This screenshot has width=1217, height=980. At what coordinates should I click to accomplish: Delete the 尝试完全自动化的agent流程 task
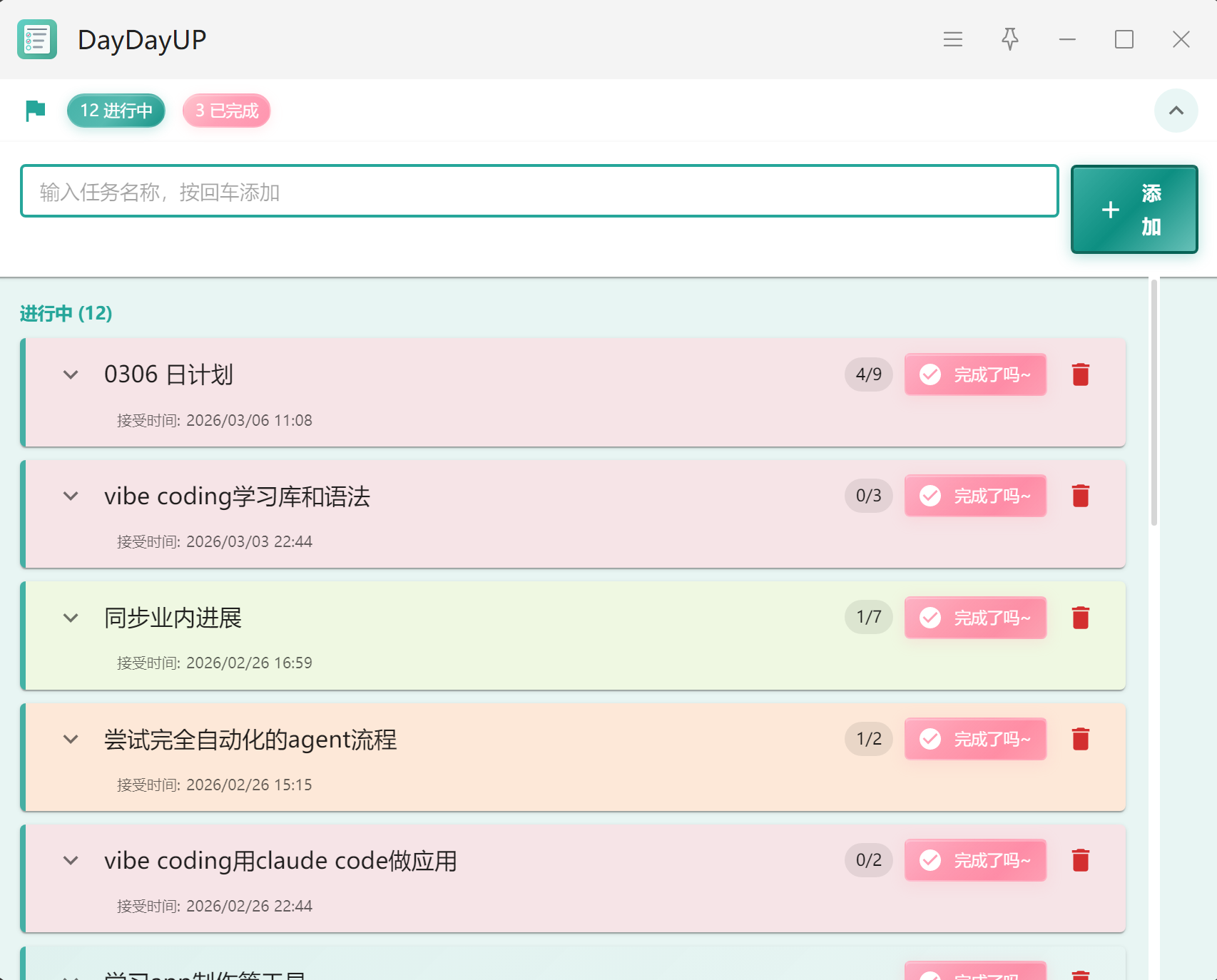[1080, 739]
